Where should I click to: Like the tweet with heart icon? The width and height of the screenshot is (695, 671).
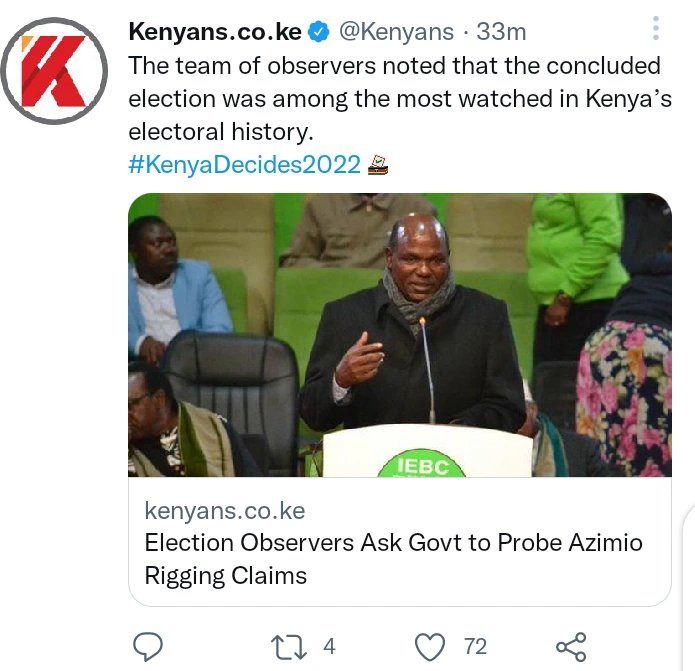point(429,647)
